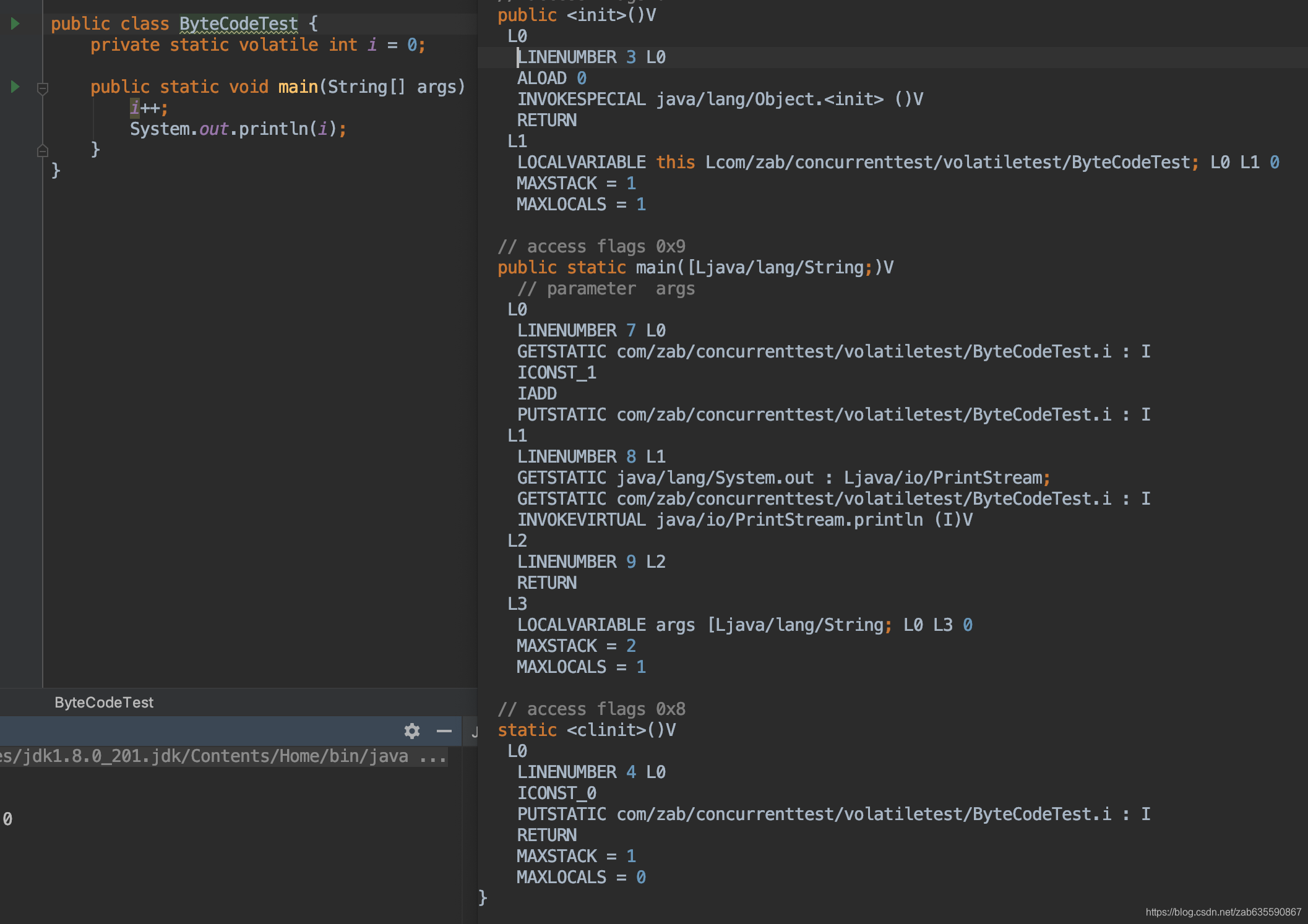The width and height of the screenshot is (1308, 924).
Task: Select ByteCodeTest breadcrumb item
Action: pos(104,703)
